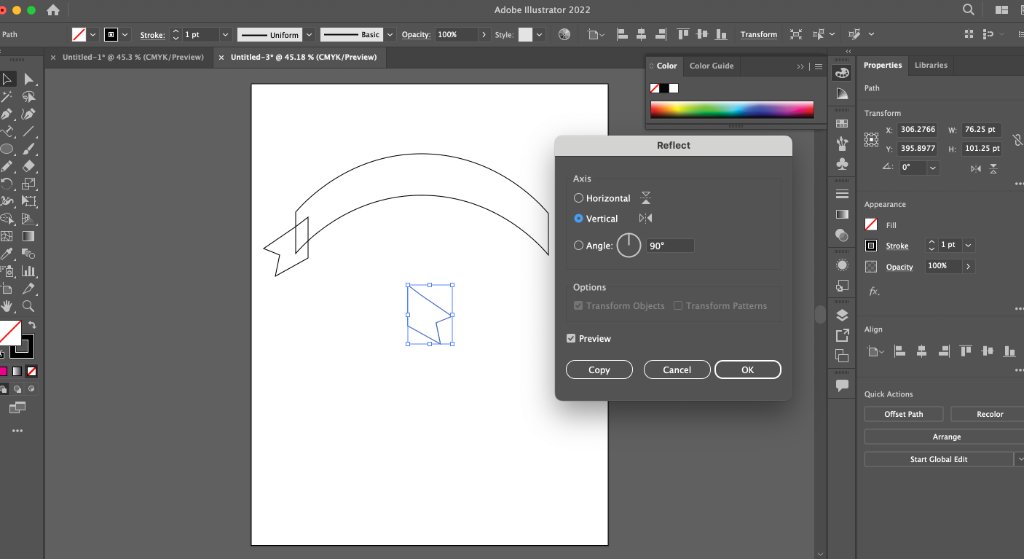Open rotate angle dropdown in Properties
This screenshot has height=559, width=1024.
[933, 168]
